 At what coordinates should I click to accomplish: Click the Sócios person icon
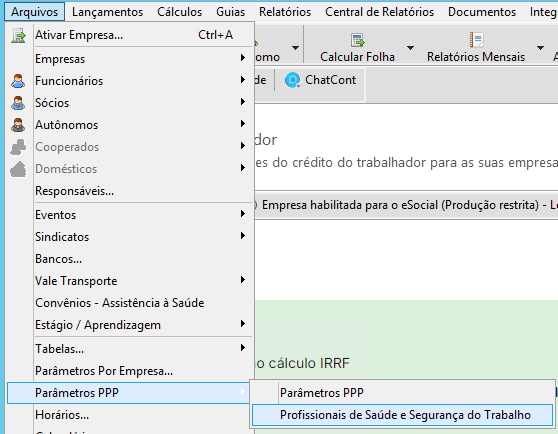coord(18,103)
